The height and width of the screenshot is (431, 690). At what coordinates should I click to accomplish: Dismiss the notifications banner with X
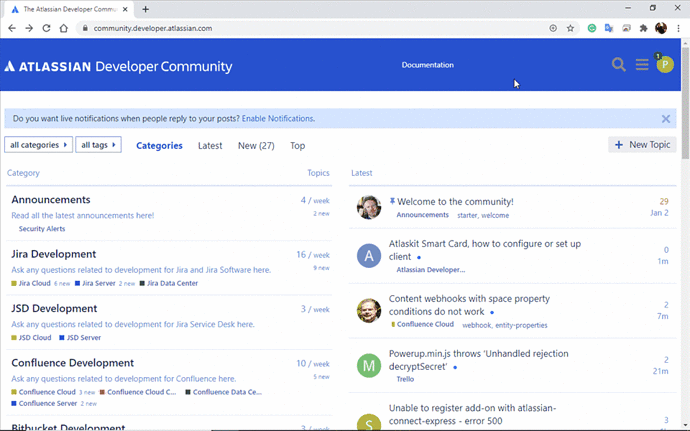point(666,119)
